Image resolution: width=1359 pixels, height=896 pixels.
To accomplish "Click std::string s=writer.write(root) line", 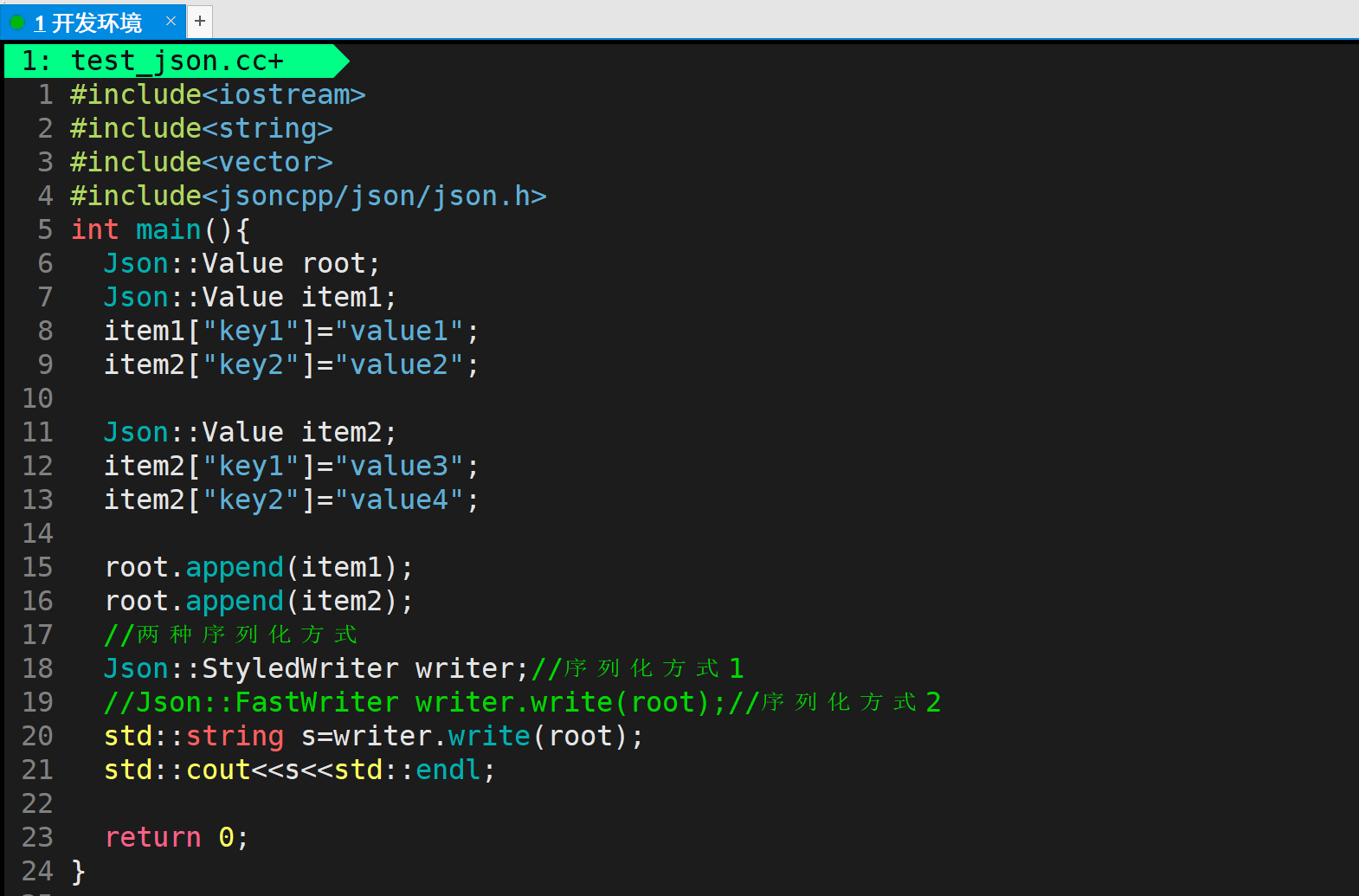I will (373, 736).
